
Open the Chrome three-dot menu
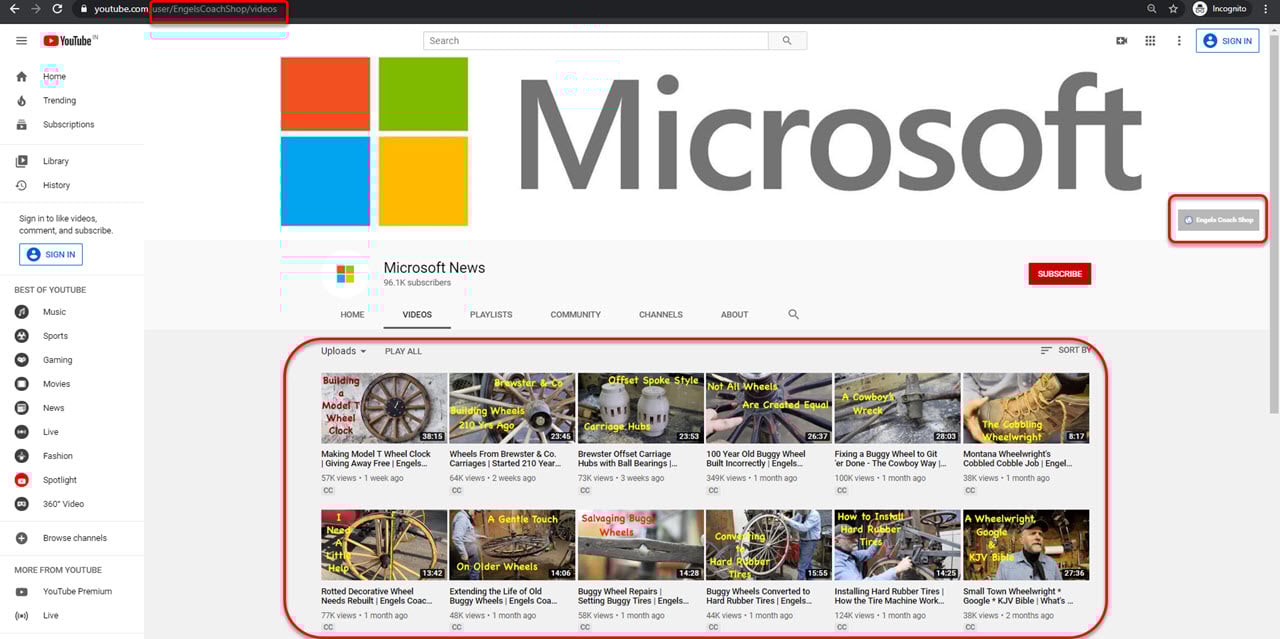click(x=1266, y=9)
